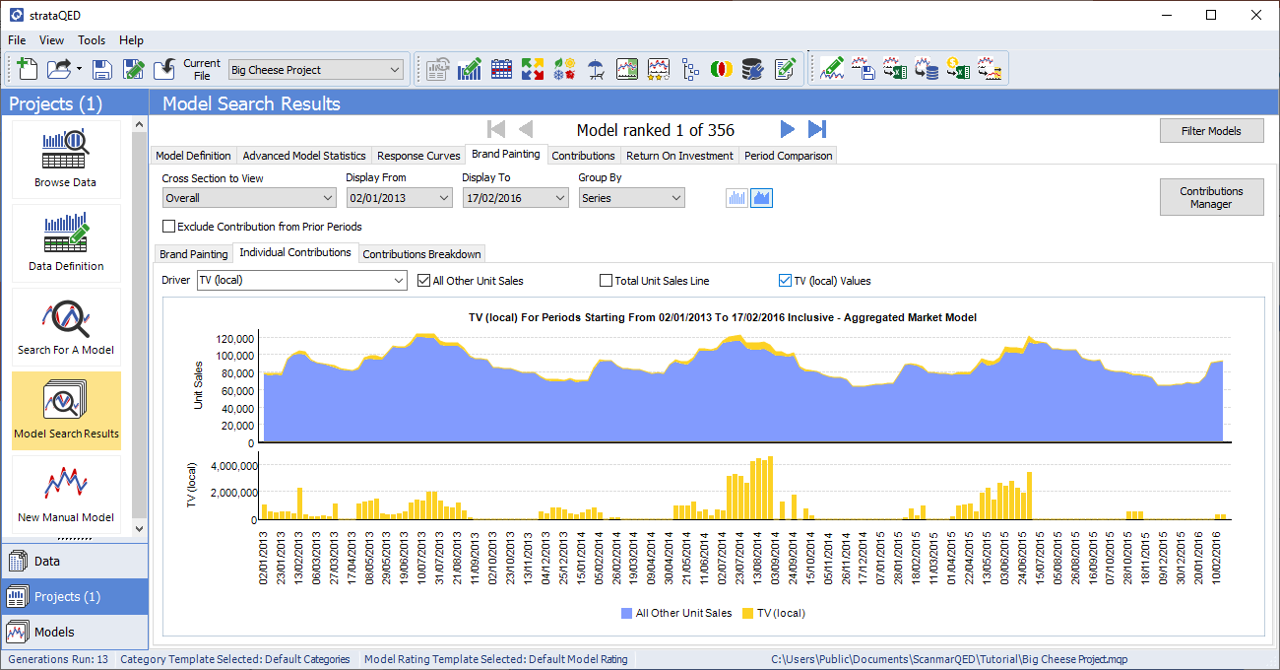Screen dimensions: 1280x670
Task: Open the Tools menu
Action: tap(92, 40)
